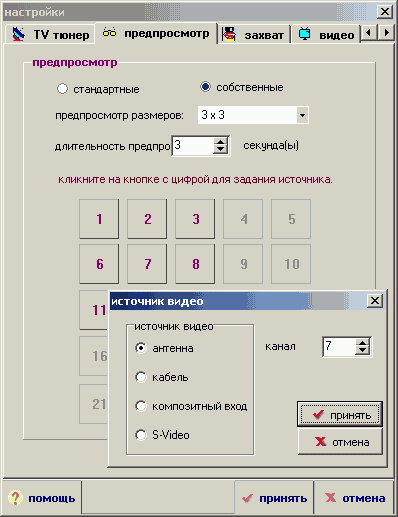This screenshot has height=517, width=398.
Task: Close the источник видео dialog
Action: coord(375,301)
